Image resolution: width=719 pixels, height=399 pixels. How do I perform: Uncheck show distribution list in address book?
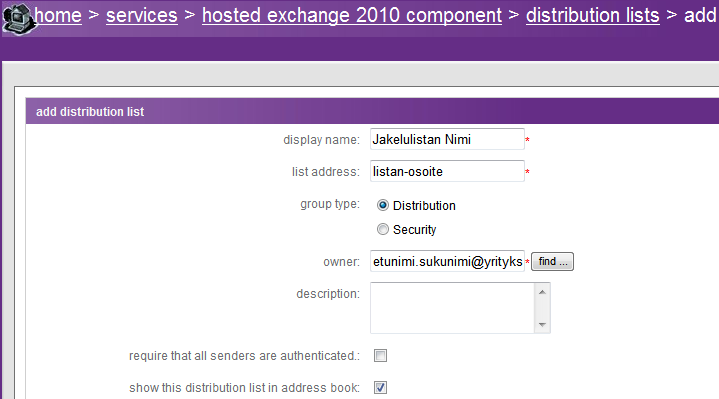tap(380, 388)
